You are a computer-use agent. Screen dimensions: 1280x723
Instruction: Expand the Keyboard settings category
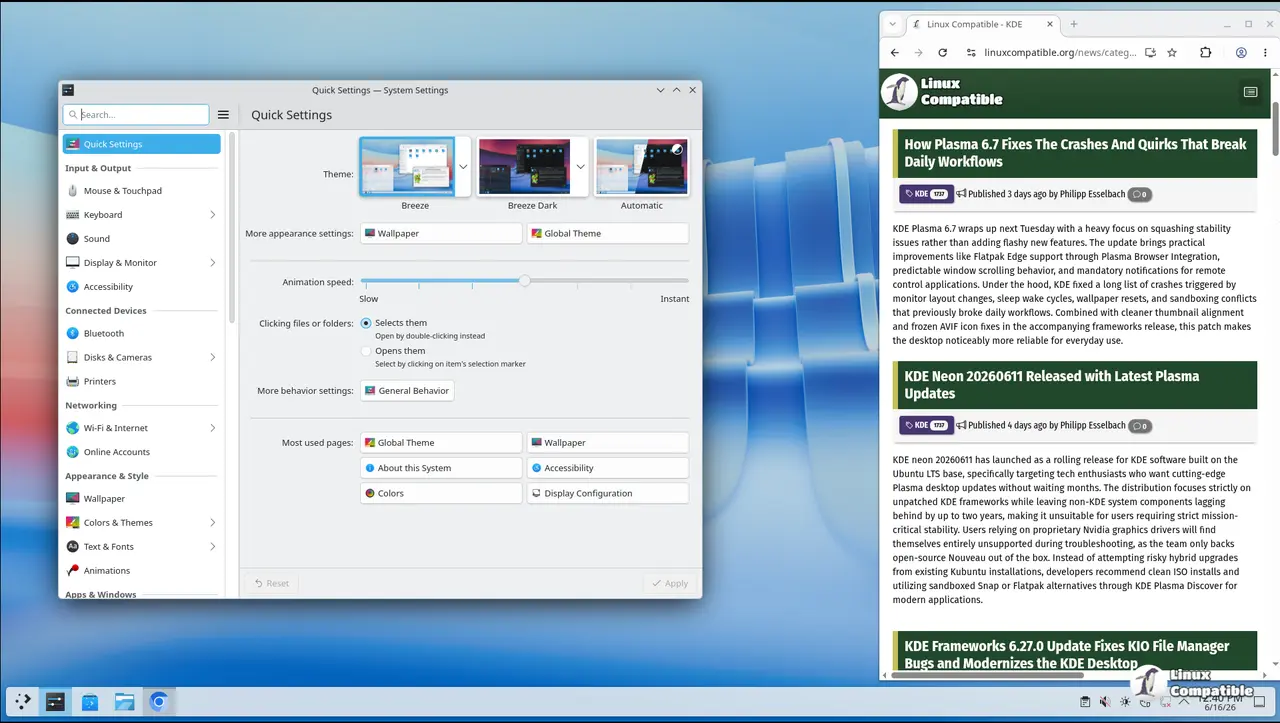point(213,215)
